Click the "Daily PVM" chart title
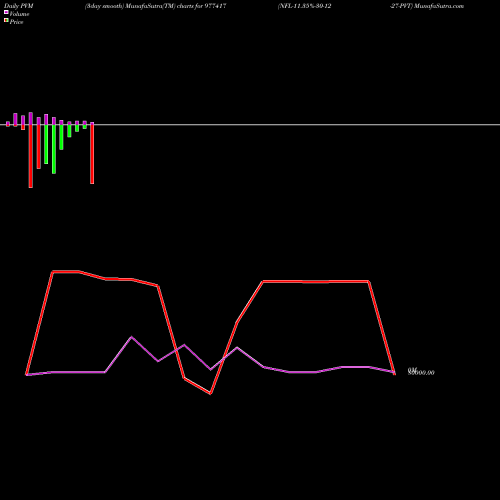Viewport: 500px width, 500px height. tap(19, 6)
